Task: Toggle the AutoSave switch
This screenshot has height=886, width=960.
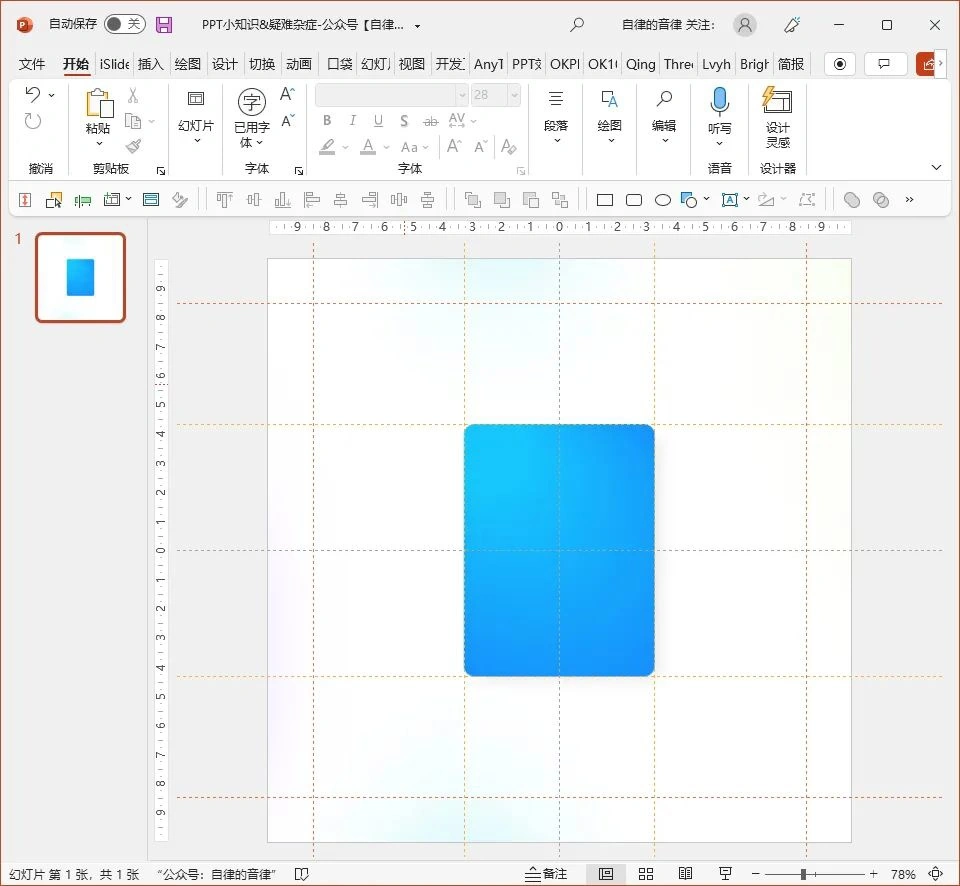Action: (124, 24)
